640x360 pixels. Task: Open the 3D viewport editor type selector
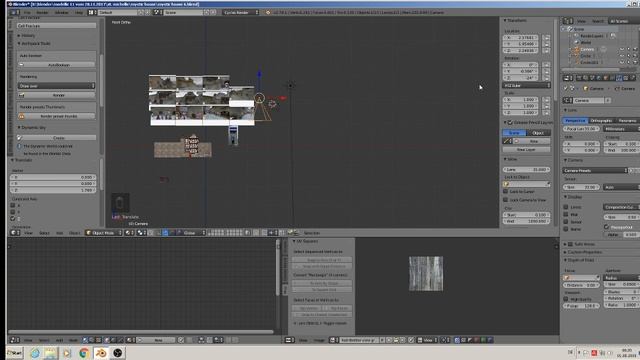tap(15, 233)
